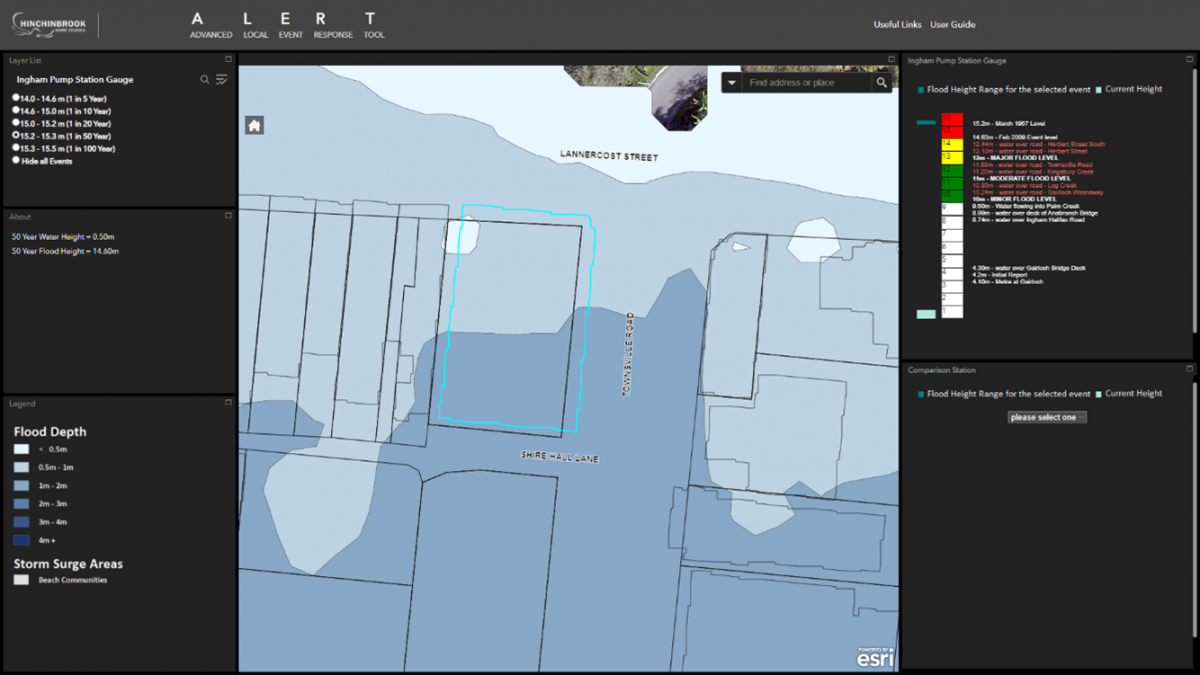Maximize the Legend panel
This screenshot has height=675, width=1200.
point(228,403)
